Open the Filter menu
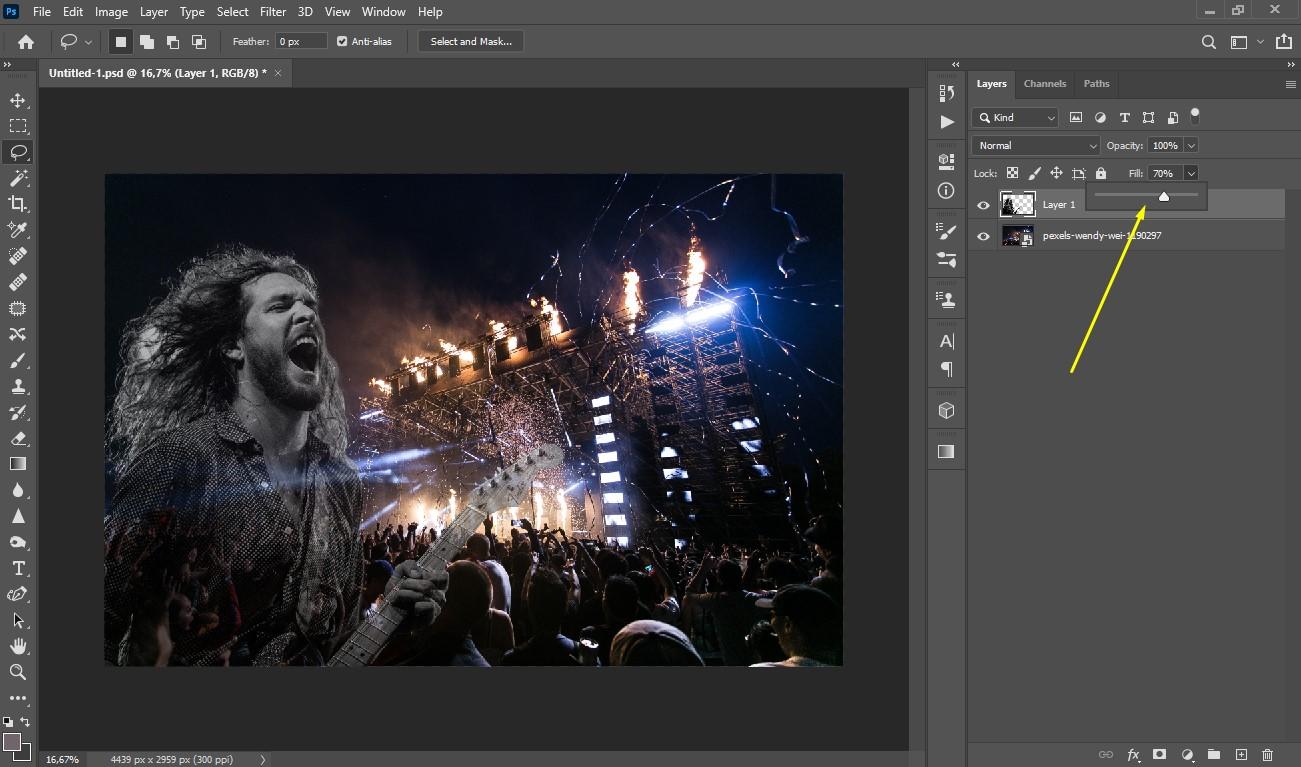Viewport: 1301px width, 767px height. point(273,12)
